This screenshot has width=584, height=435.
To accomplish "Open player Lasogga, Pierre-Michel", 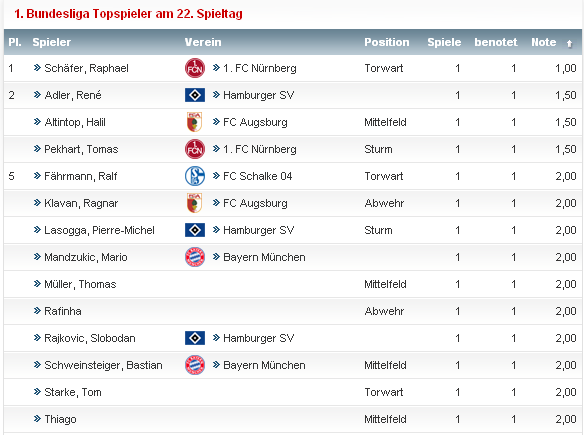I will (x=99, y=230).
